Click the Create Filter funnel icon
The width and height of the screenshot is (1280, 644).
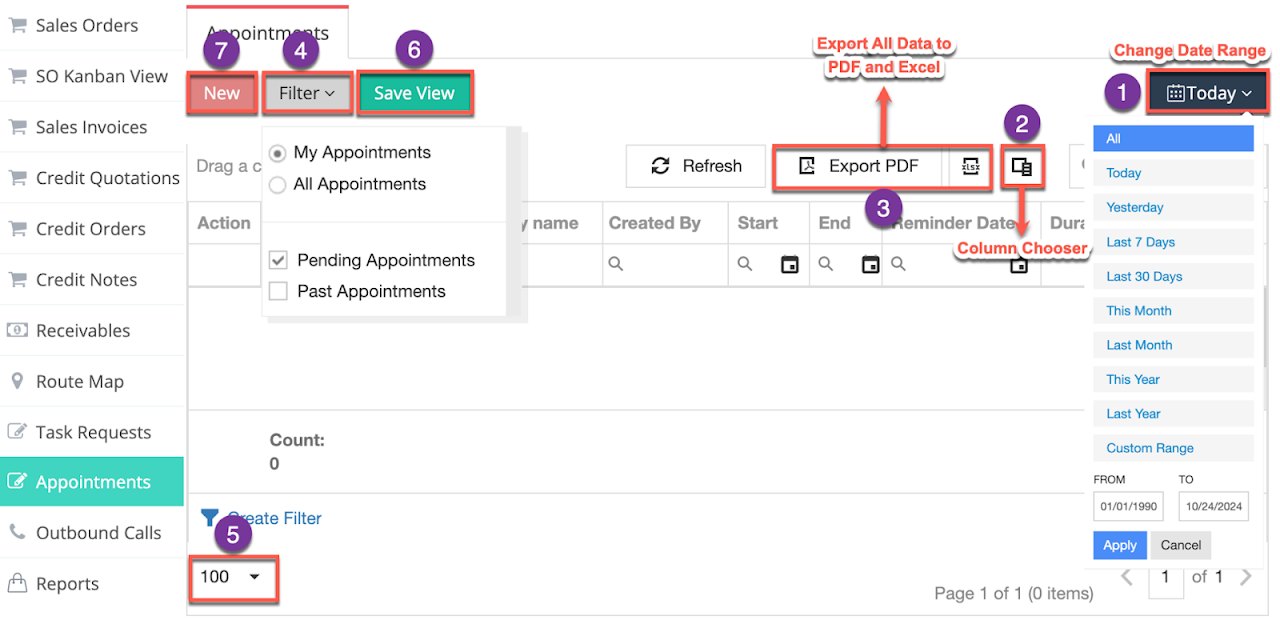click(x=209, y=518)
